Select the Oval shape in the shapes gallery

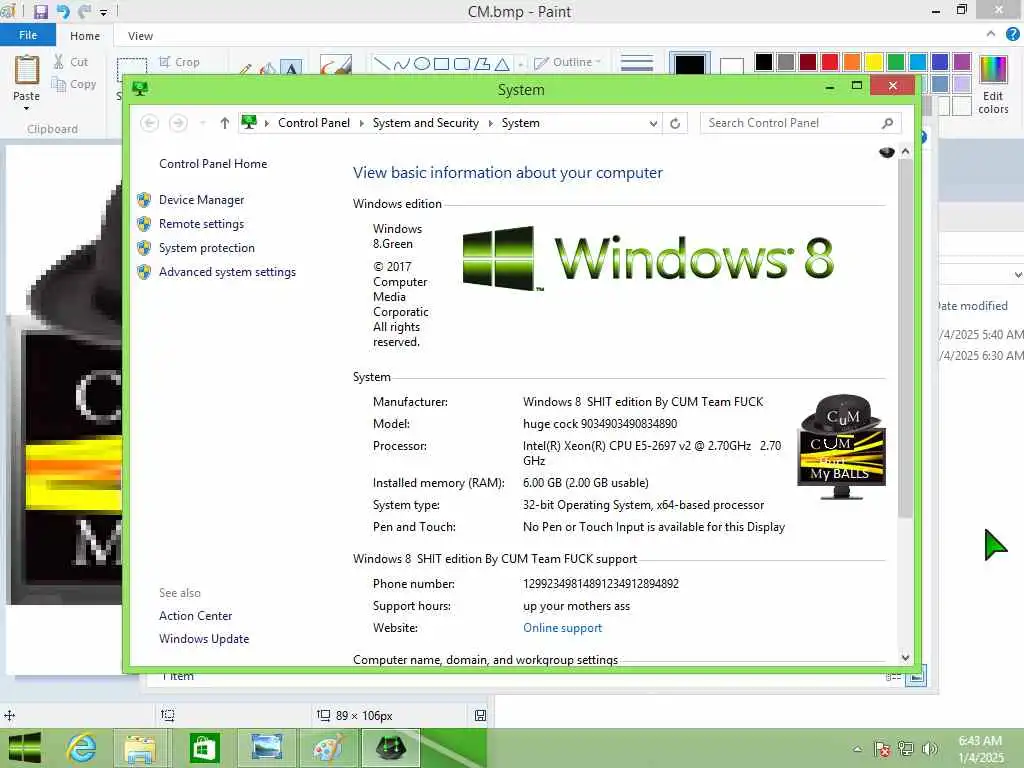422,63
